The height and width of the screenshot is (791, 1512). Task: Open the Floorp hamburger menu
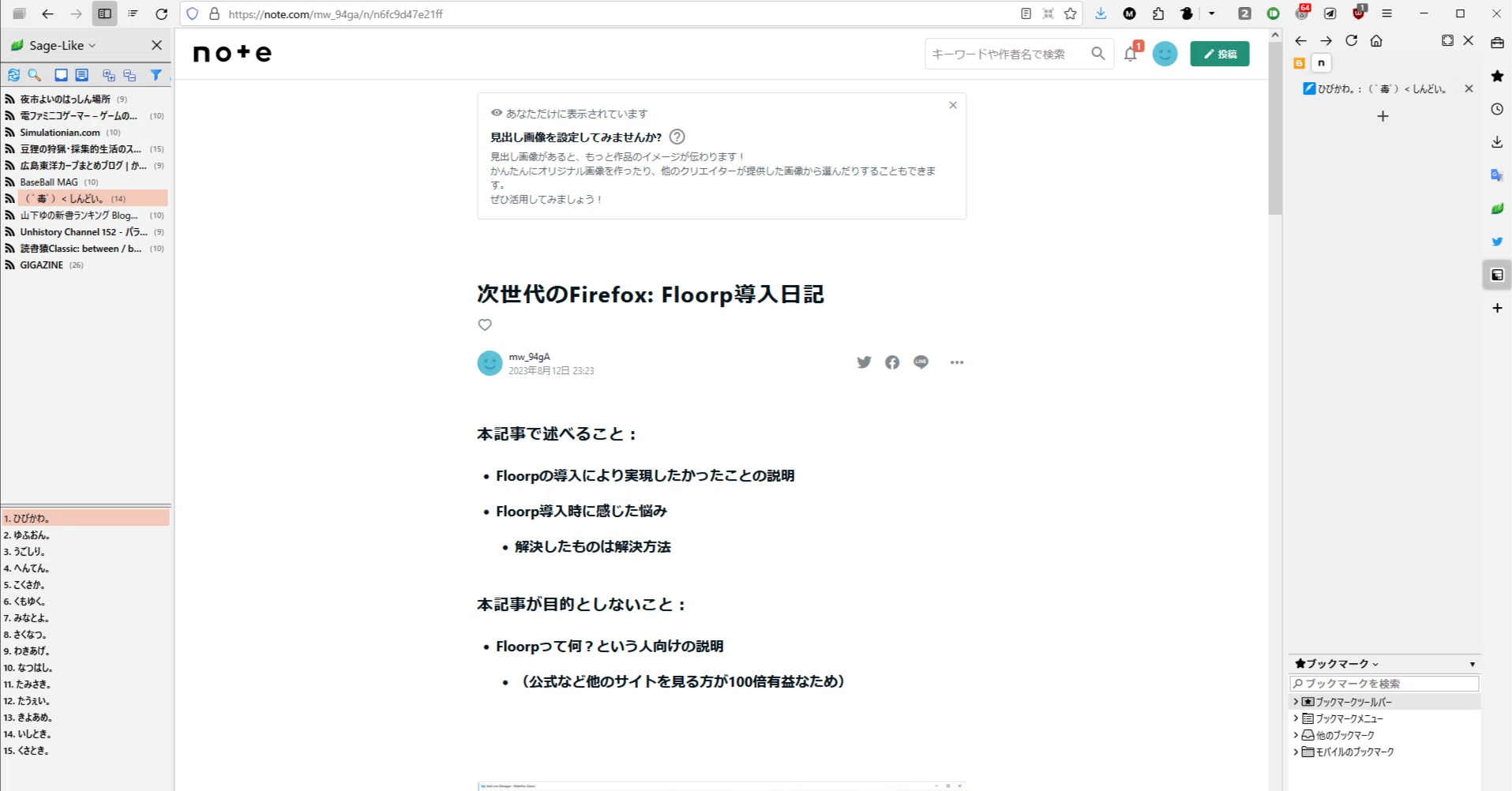click(x=1386, y=13)
